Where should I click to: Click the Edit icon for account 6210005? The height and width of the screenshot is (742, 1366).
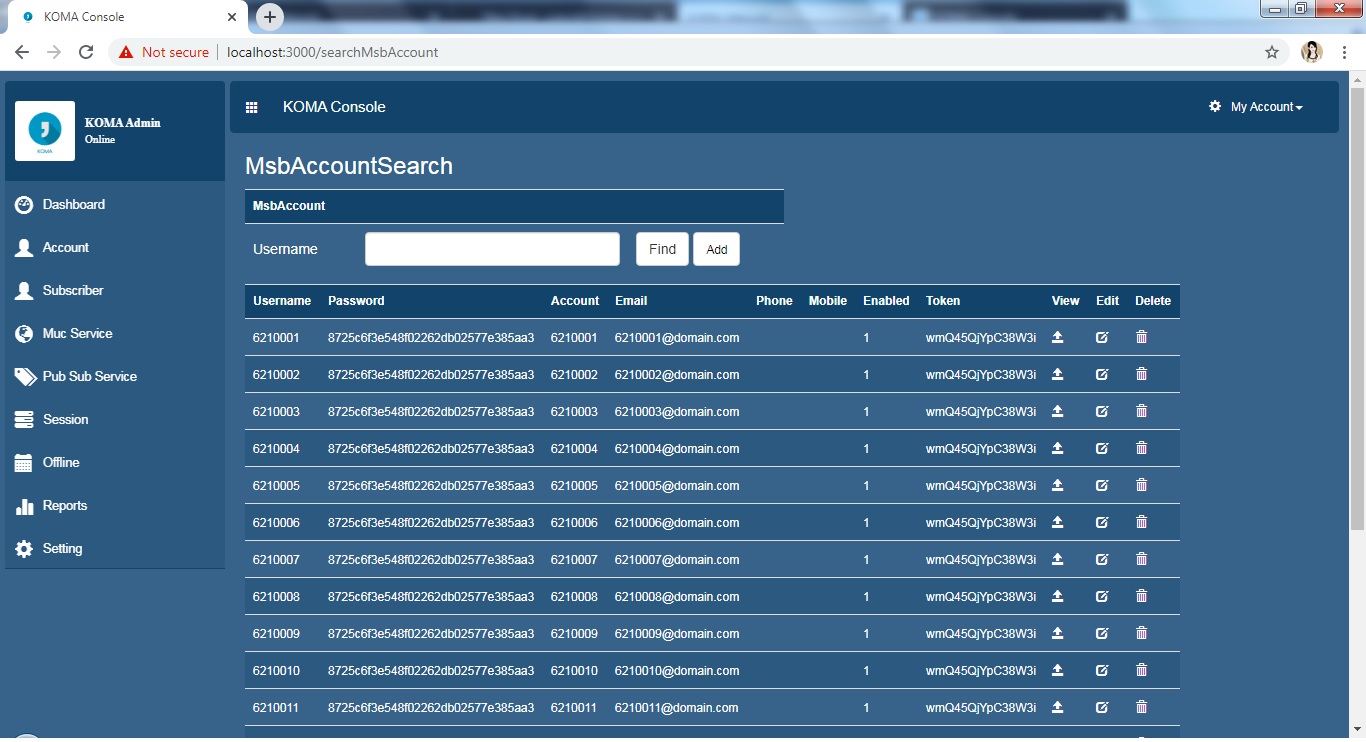(x=1102, y=485)
